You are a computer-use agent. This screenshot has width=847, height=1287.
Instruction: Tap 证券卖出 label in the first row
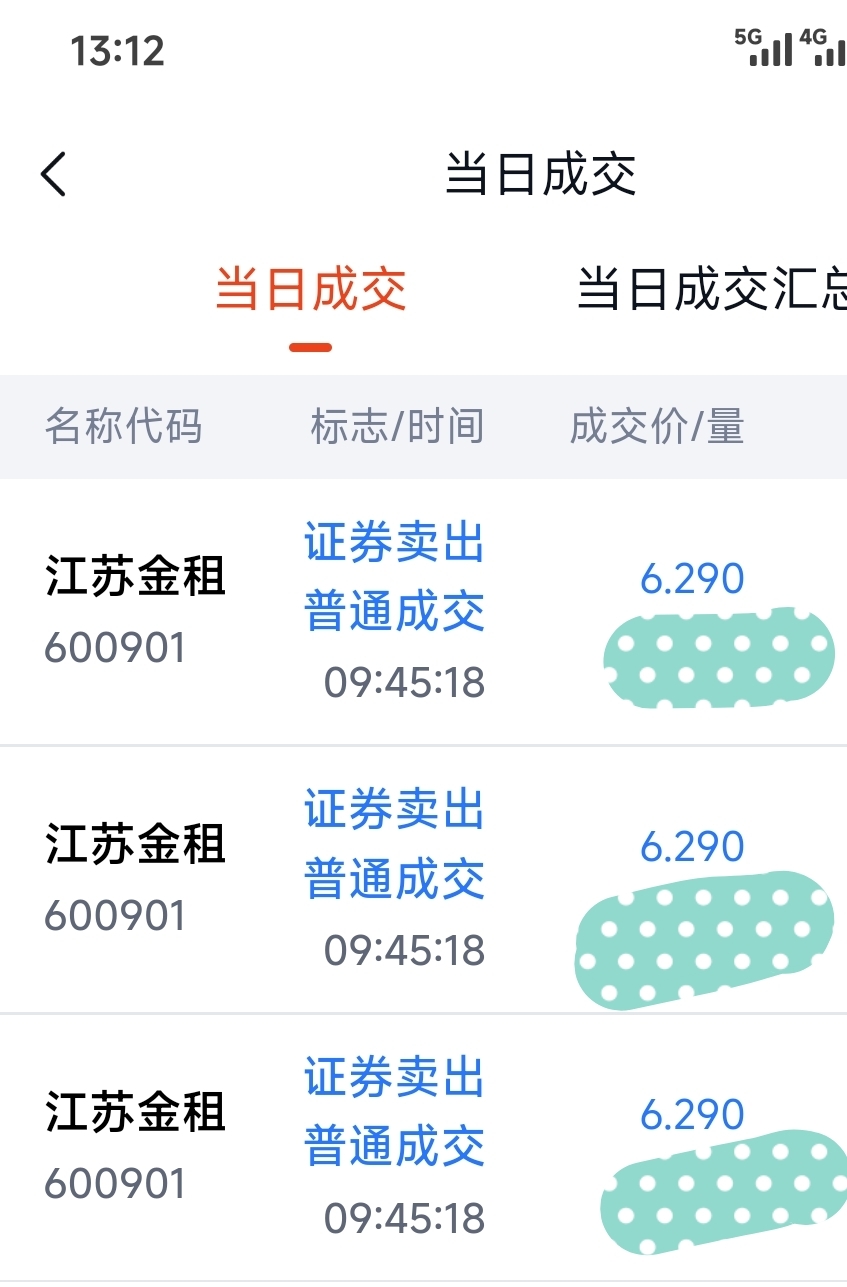coord(394,544)
